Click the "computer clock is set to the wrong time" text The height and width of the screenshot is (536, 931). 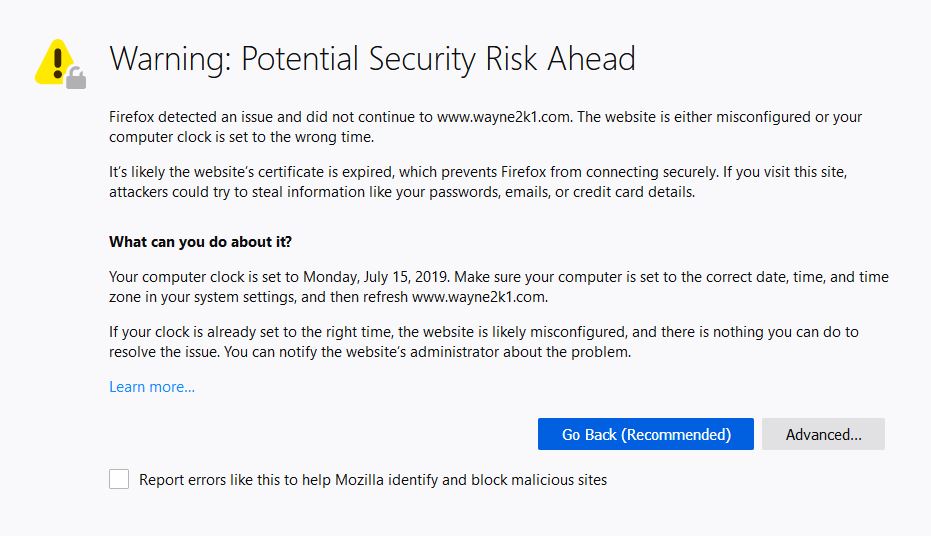tap(240, 137)
